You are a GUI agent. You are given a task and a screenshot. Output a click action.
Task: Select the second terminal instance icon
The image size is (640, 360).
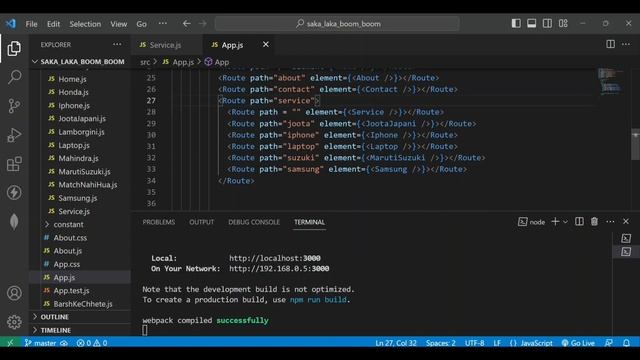click(626, 251)
